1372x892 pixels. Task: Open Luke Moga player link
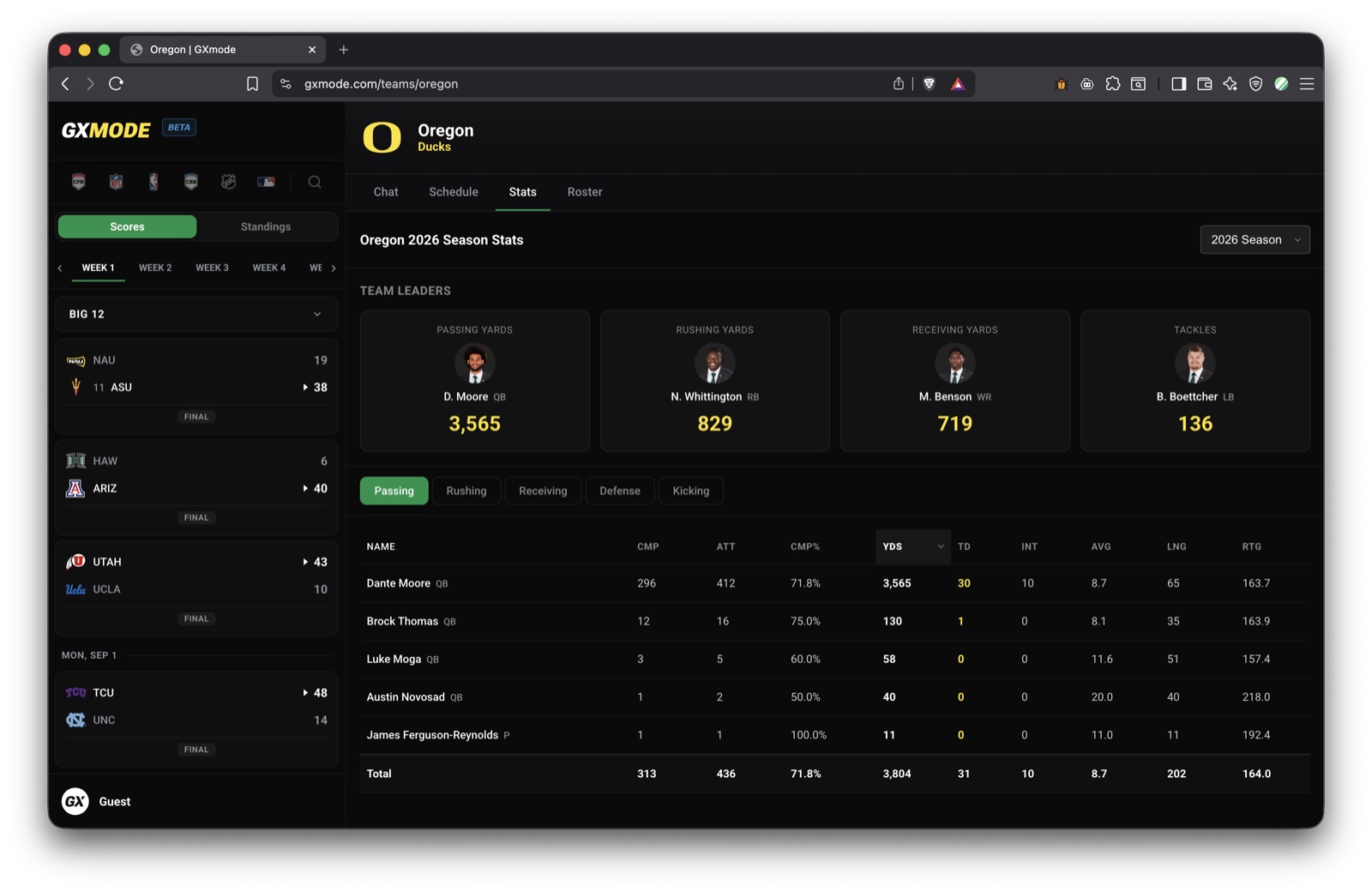pos(394,659)
